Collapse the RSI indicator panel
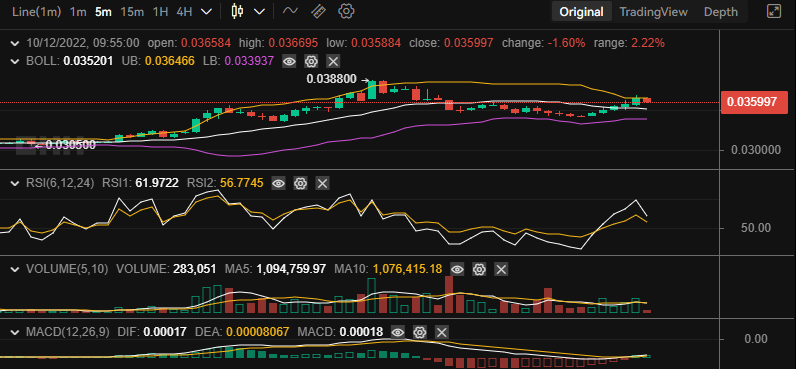Viewport: 796px width, 369px height. [x=15, y=183]
